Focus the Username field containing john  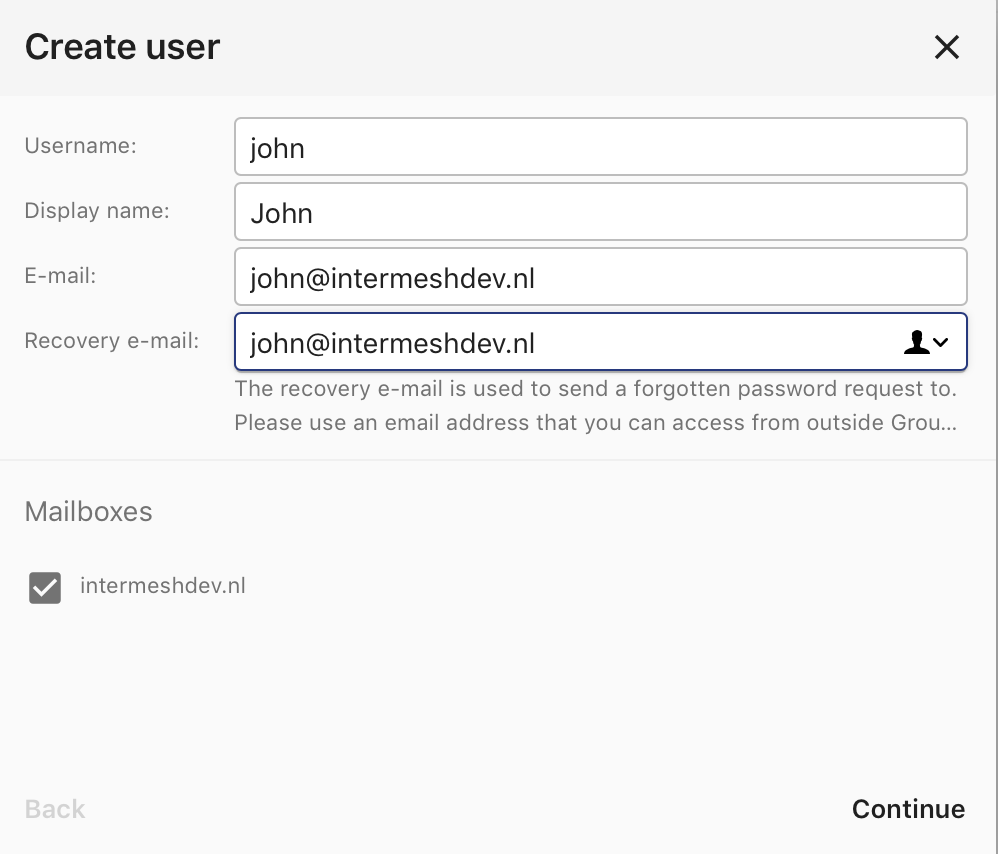click(x=600, y=147)
